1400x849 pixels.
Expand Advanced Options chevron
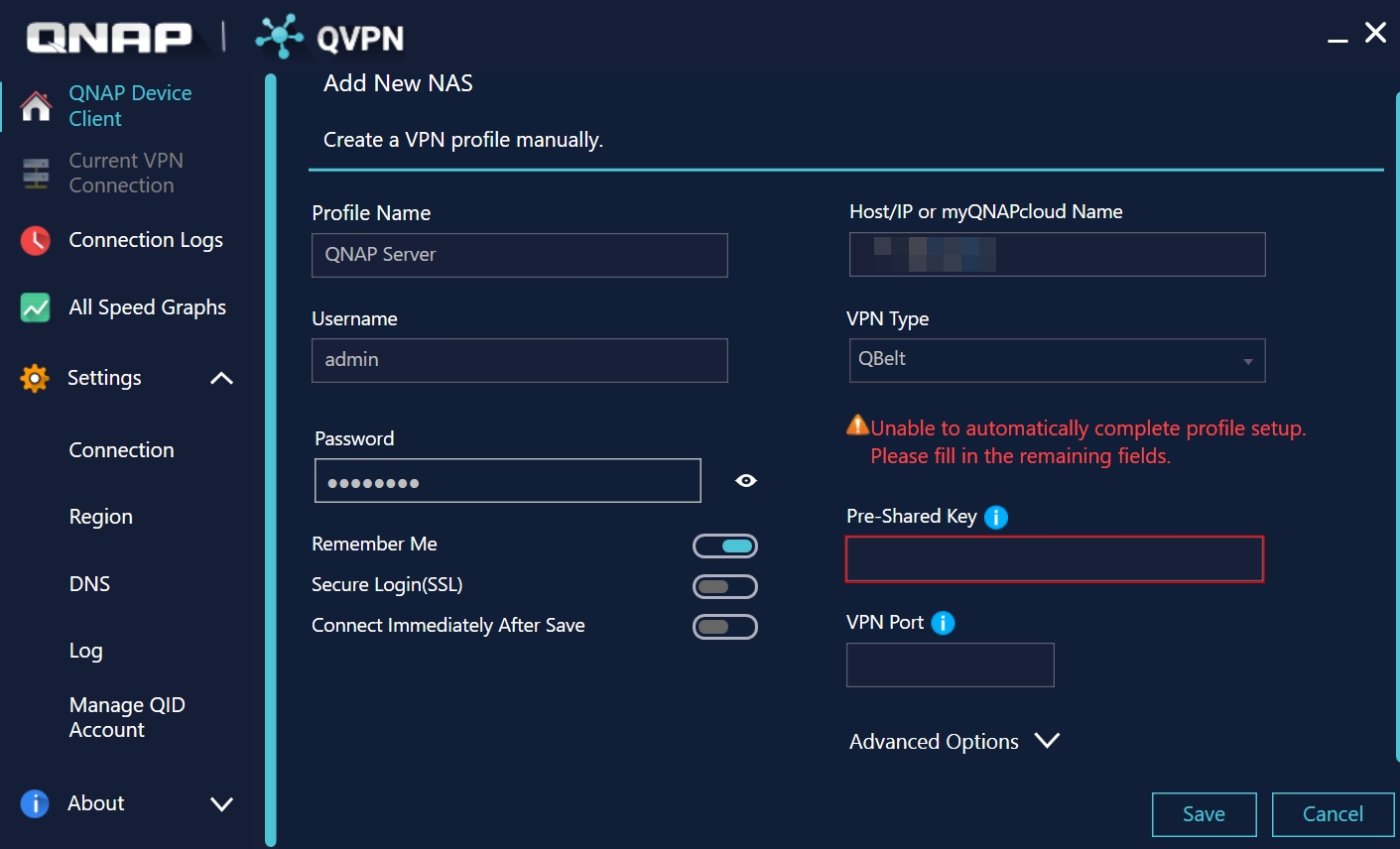coord(1047,741)
